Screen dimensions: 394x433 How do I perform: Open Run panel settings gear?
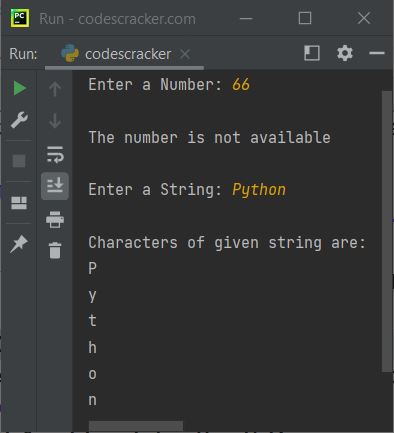point(345,53)
